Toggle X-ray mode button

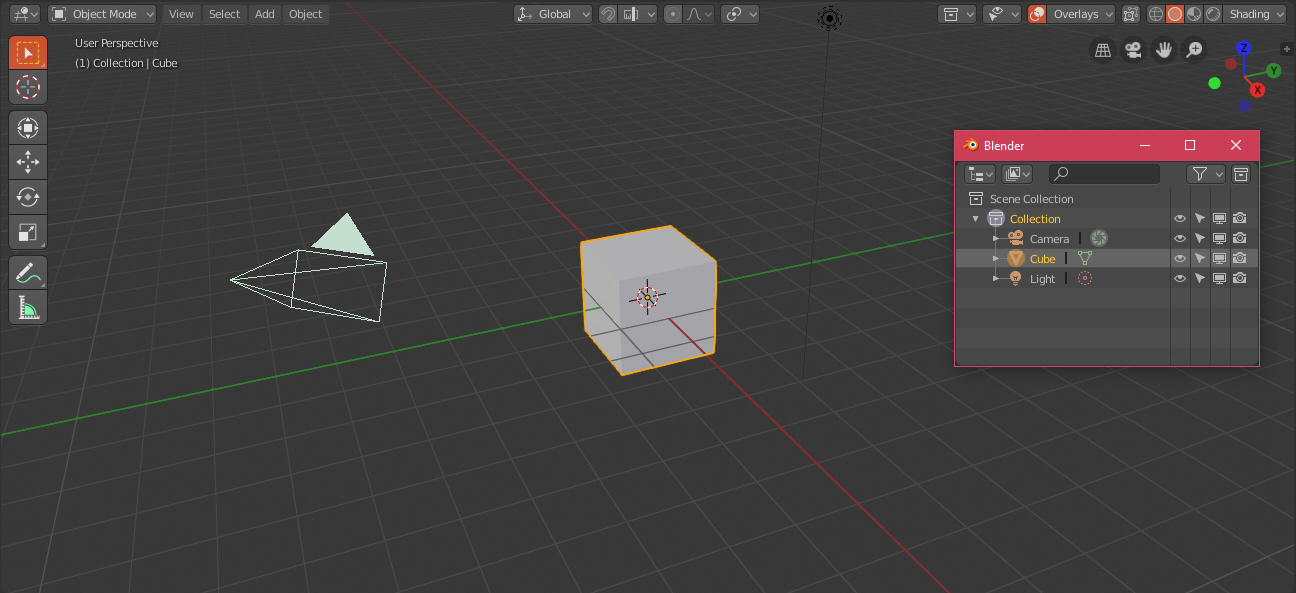point(1131,14)
